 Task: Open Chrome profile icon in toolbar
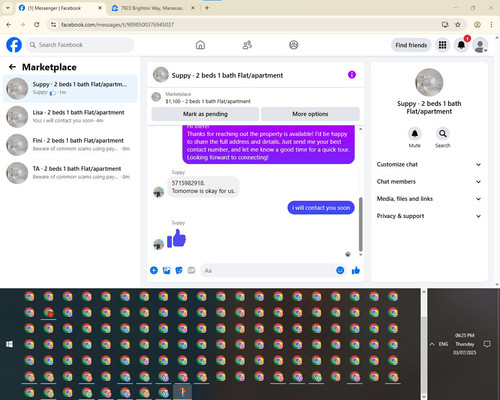click(x=477, y=24)
